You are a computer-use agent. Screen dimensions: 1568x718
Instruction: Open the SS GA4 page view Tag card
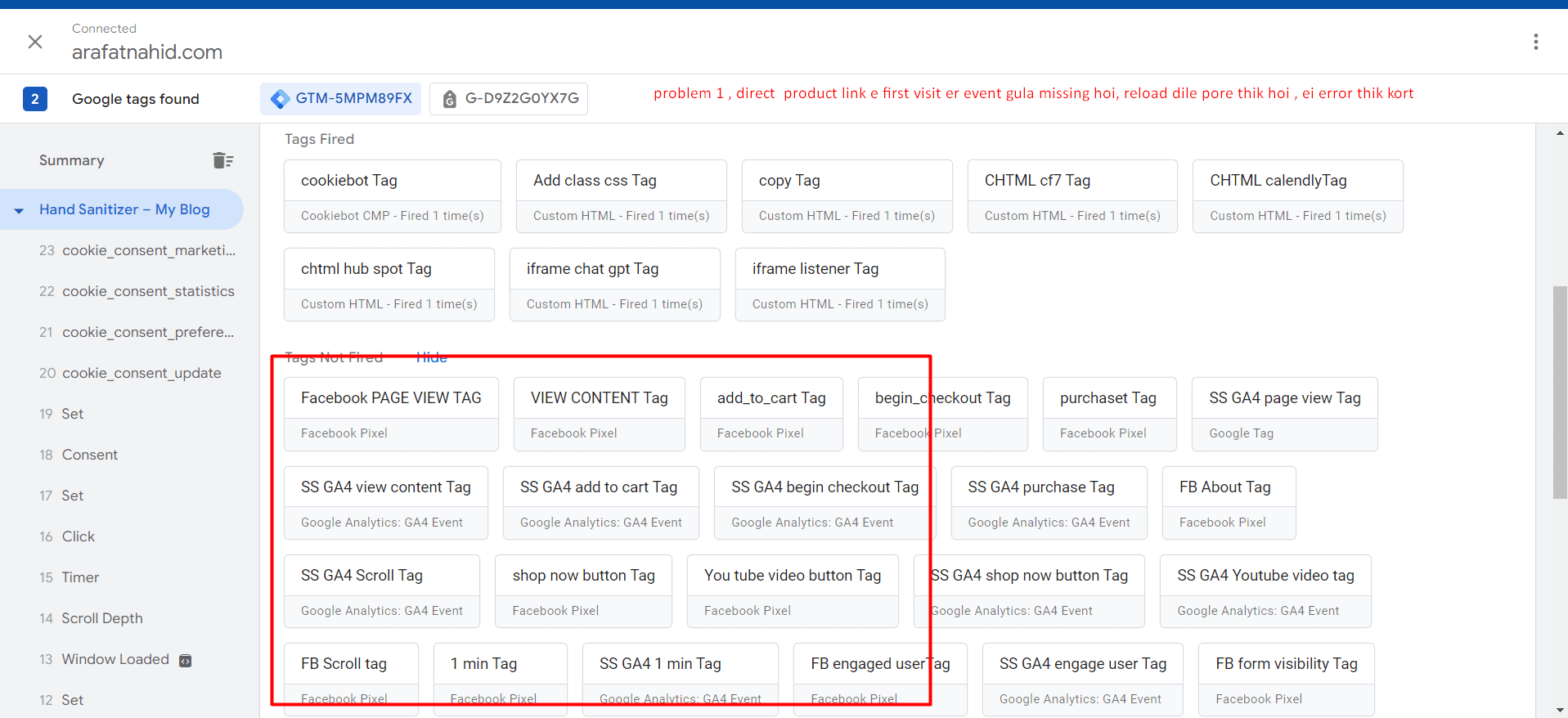[x=1285, y=414]
